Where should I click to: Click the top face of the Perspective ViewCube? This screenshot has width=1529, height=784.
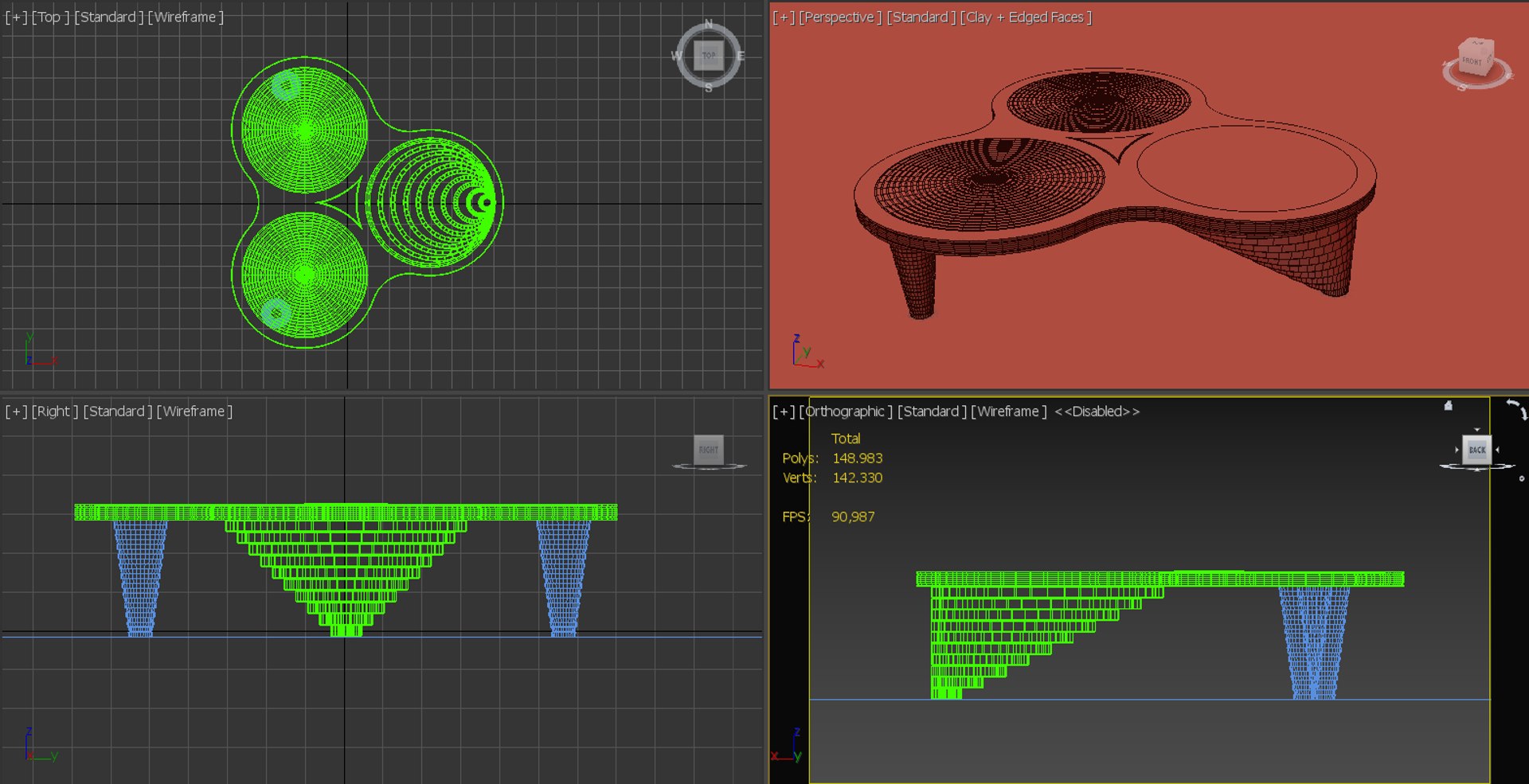(x=1477, y=43)
